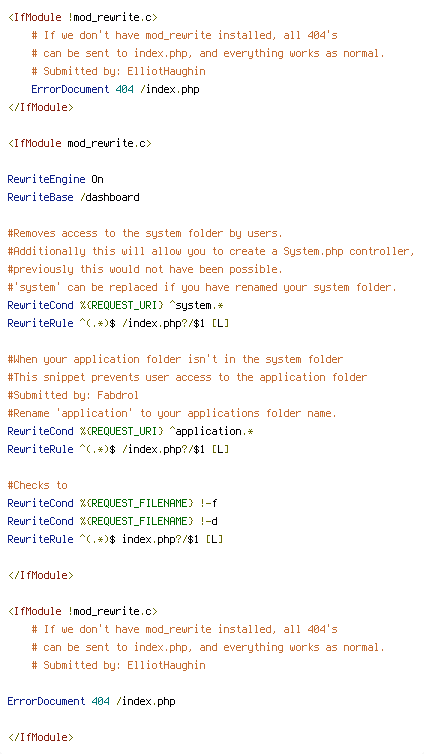Click the RewriteCond line containing '^application.*'

pos(130,431)
